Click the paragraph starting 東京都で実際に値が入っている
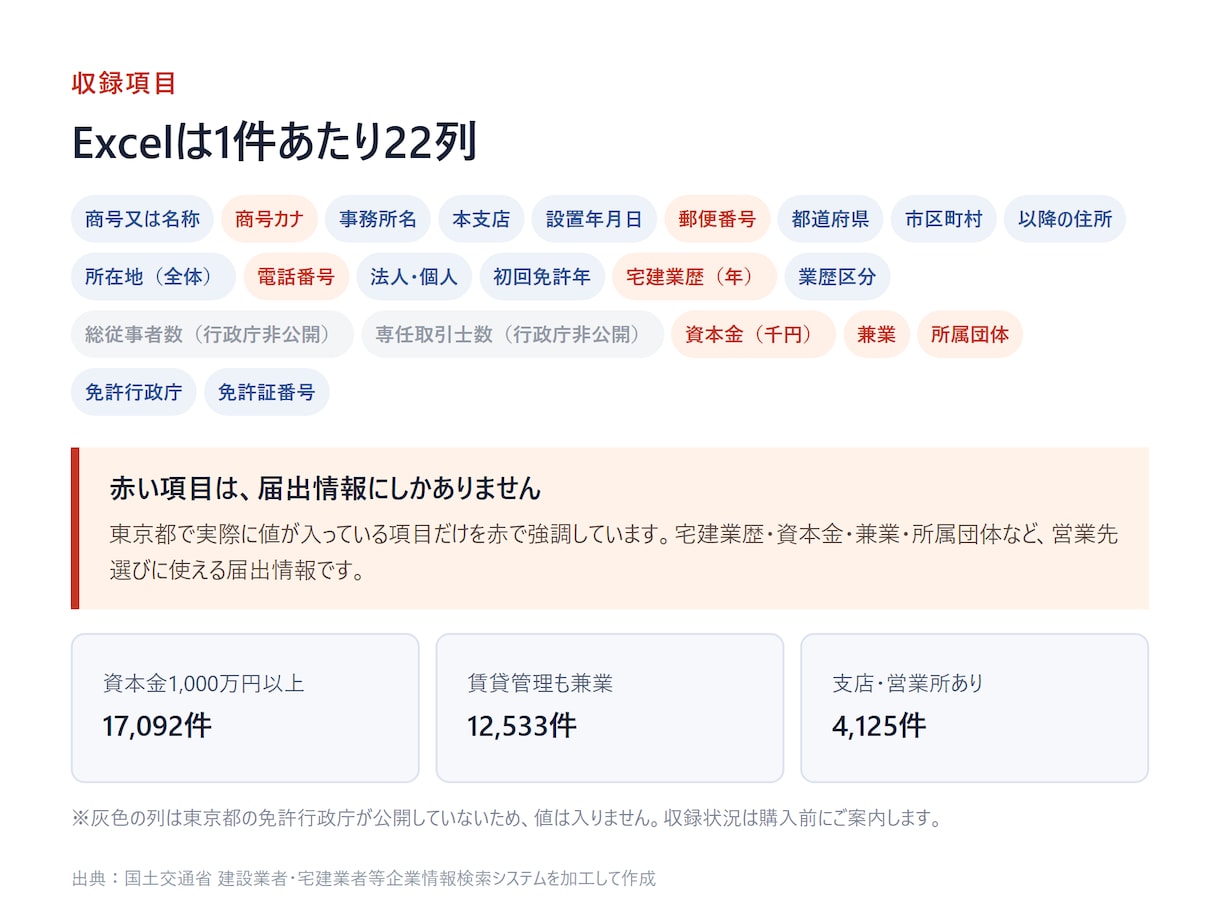 pyautogui.click(x=613, y=552)
